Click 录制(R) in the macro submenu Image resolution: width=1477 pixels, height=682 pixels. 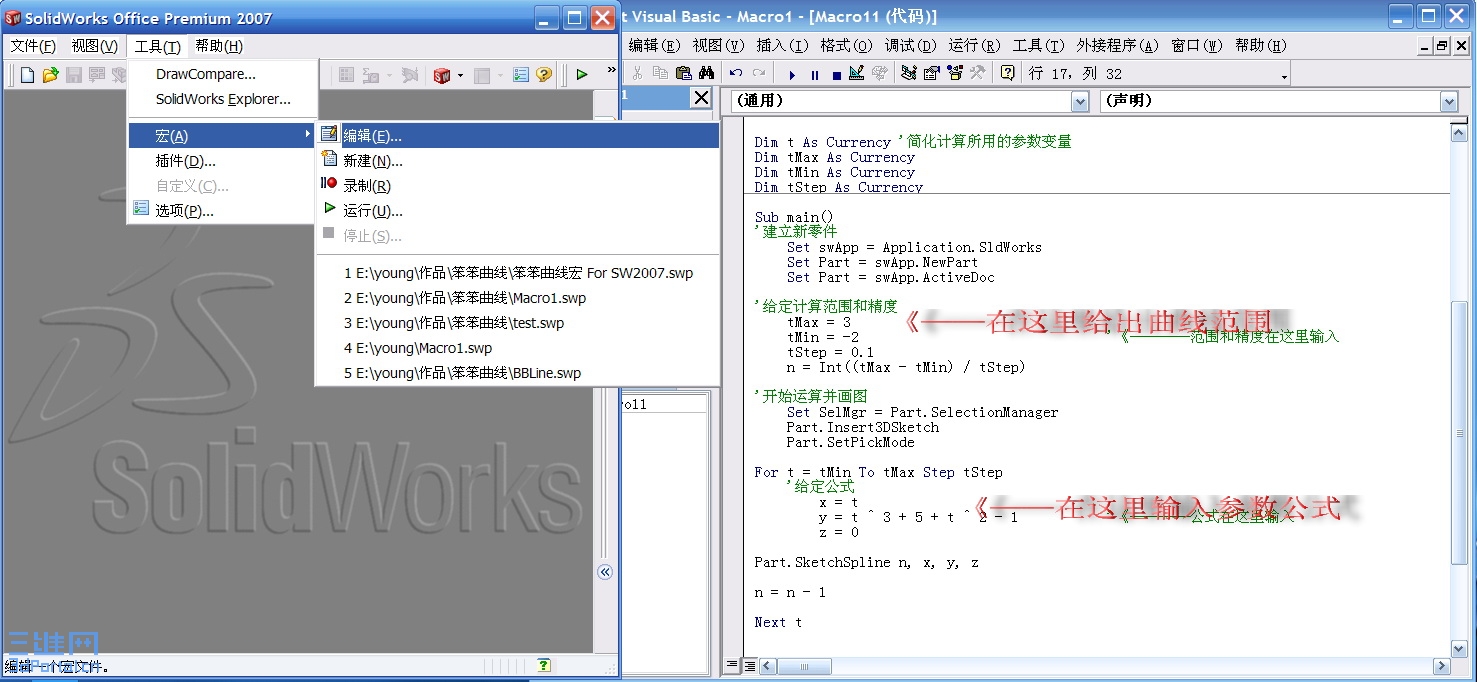(517, 186)
